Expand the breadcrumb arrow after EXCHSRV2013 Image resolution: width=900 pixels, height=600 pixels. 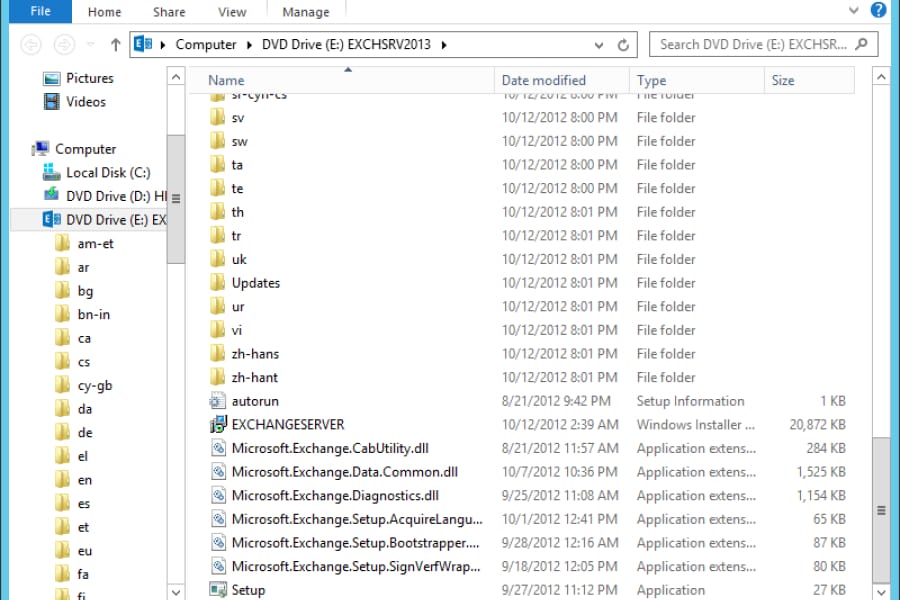tap(444, 45)
